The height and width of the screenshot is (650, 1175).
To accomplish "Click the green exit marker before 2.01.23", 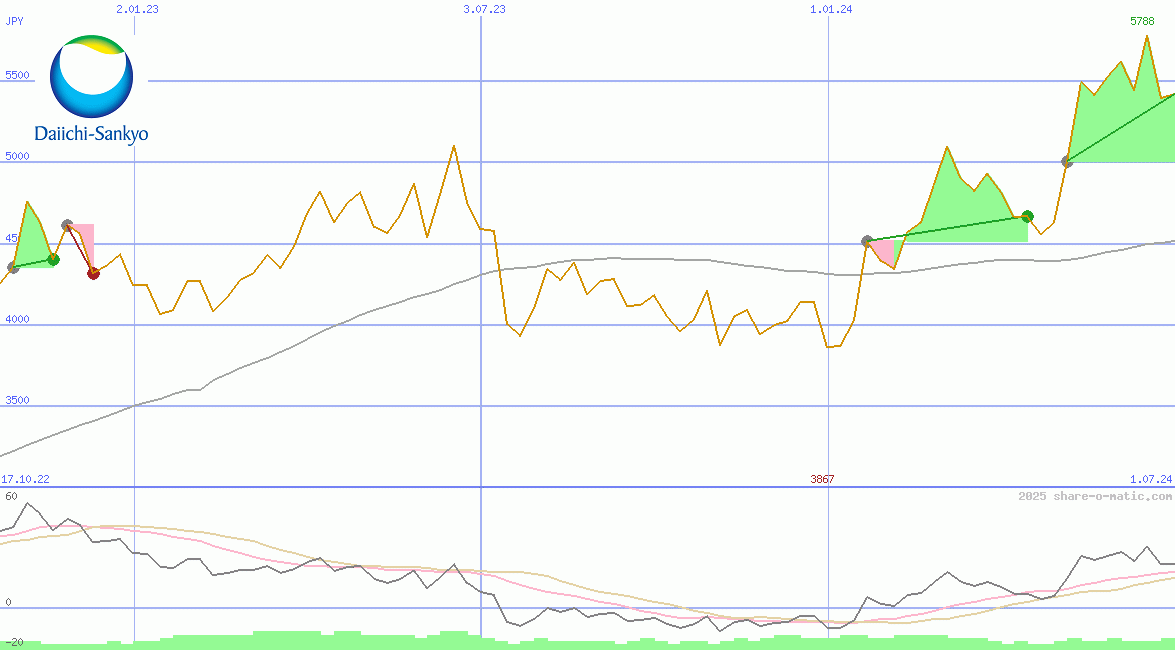I will pos(54,259).
